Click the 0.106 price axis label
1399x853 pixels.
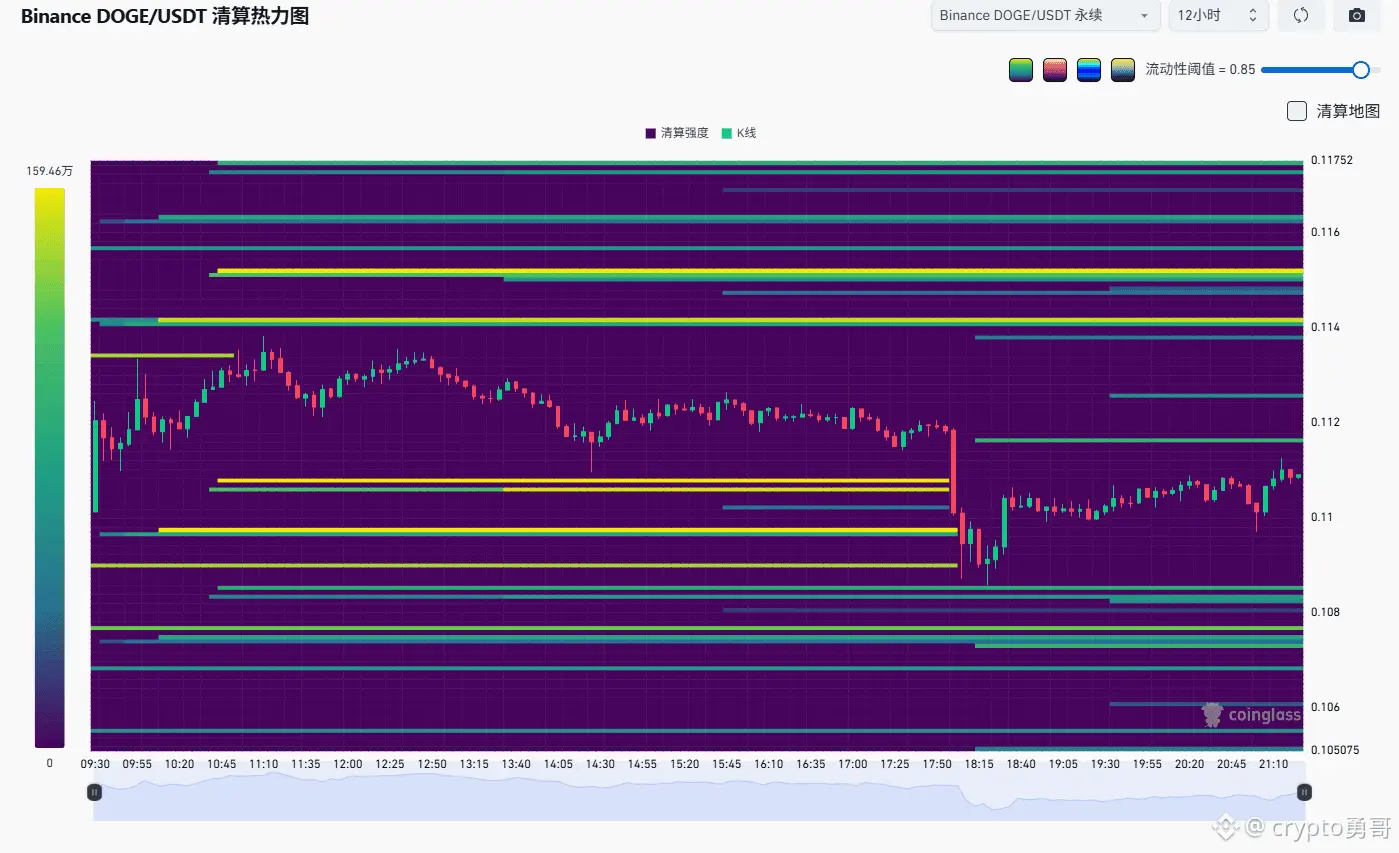[x=1325, y=707]
